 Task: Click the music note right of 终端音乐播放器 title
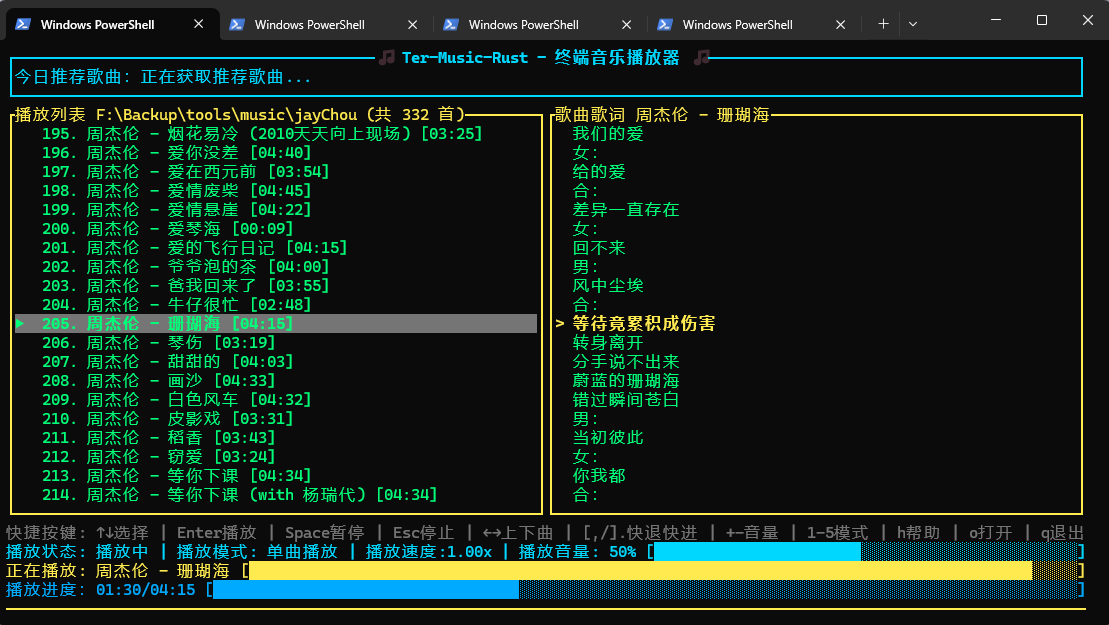pyautogui.click(x=701, y=57)
